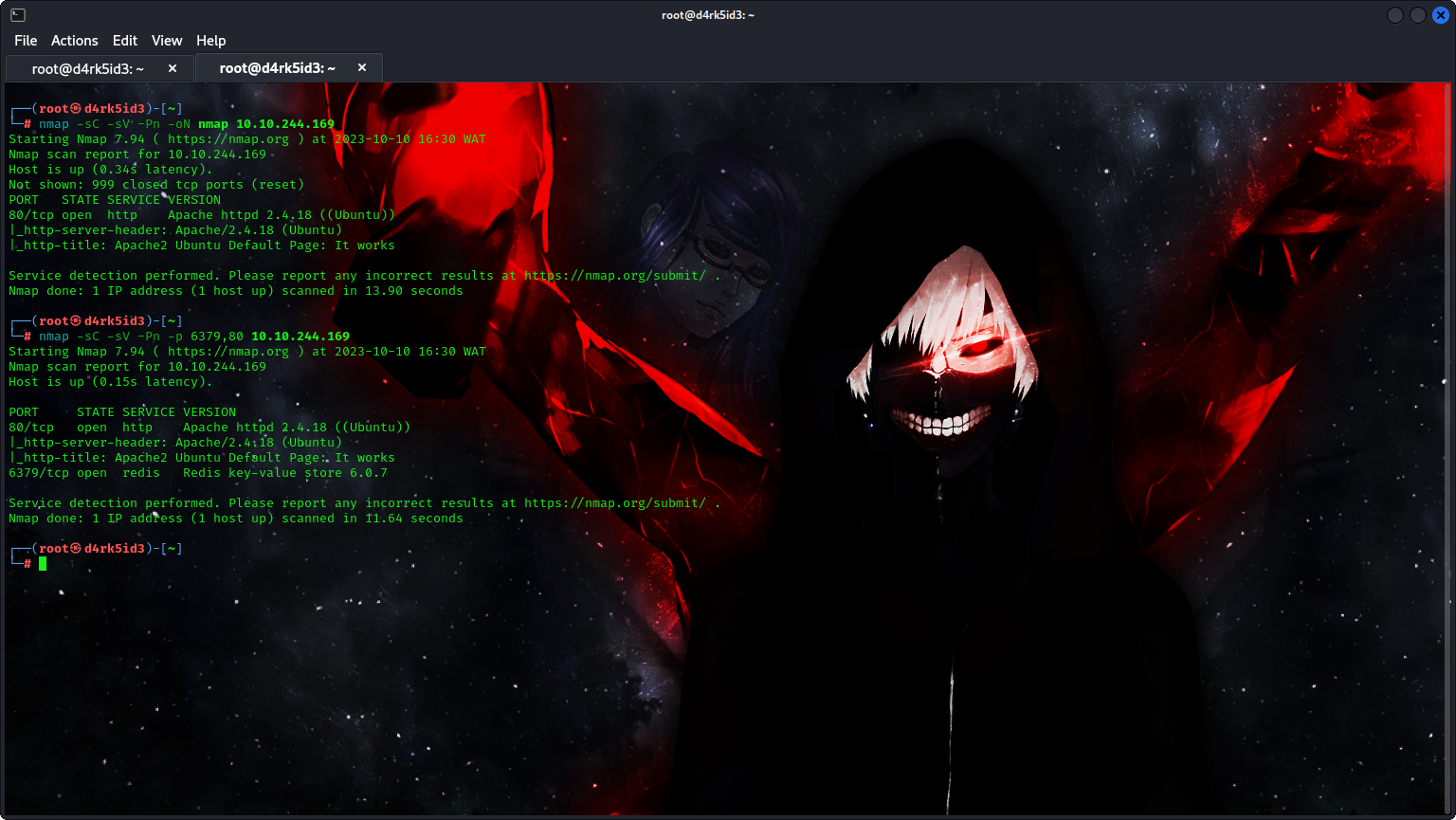The image size is (1456, 820).
Task: Switch to the first terminal tab
Action: tap(87, 68)
